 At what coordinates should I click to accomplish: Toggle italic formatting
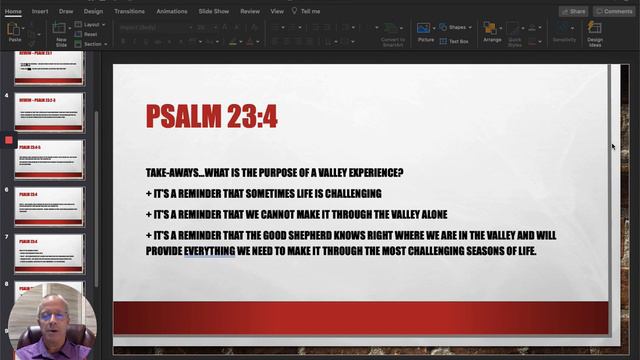coord(135,42)
